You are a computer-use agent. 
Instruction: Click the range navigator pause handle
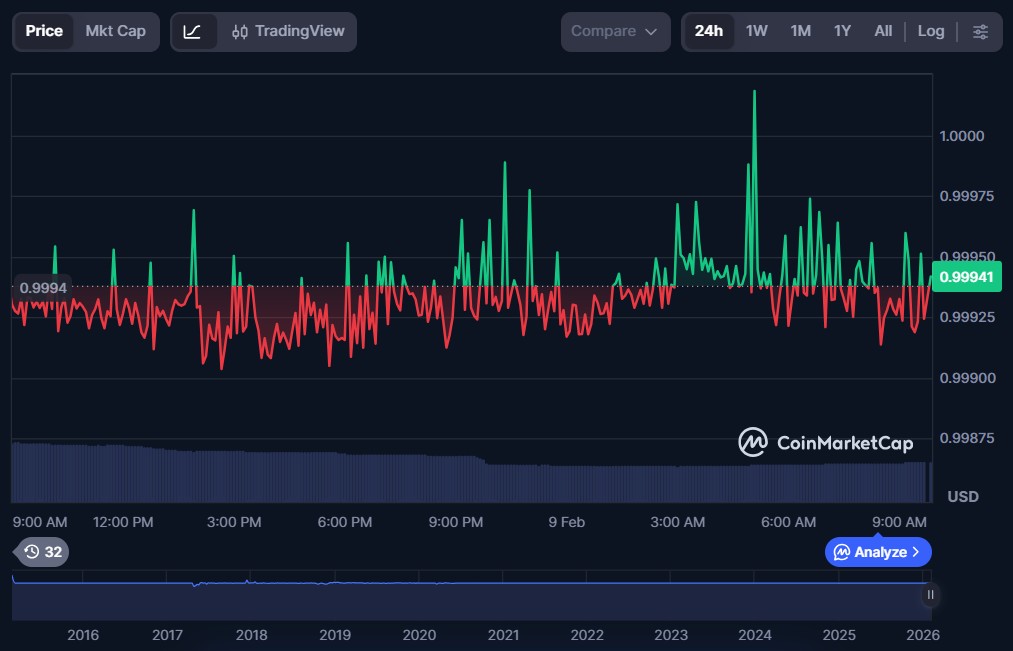coord(930,595)
